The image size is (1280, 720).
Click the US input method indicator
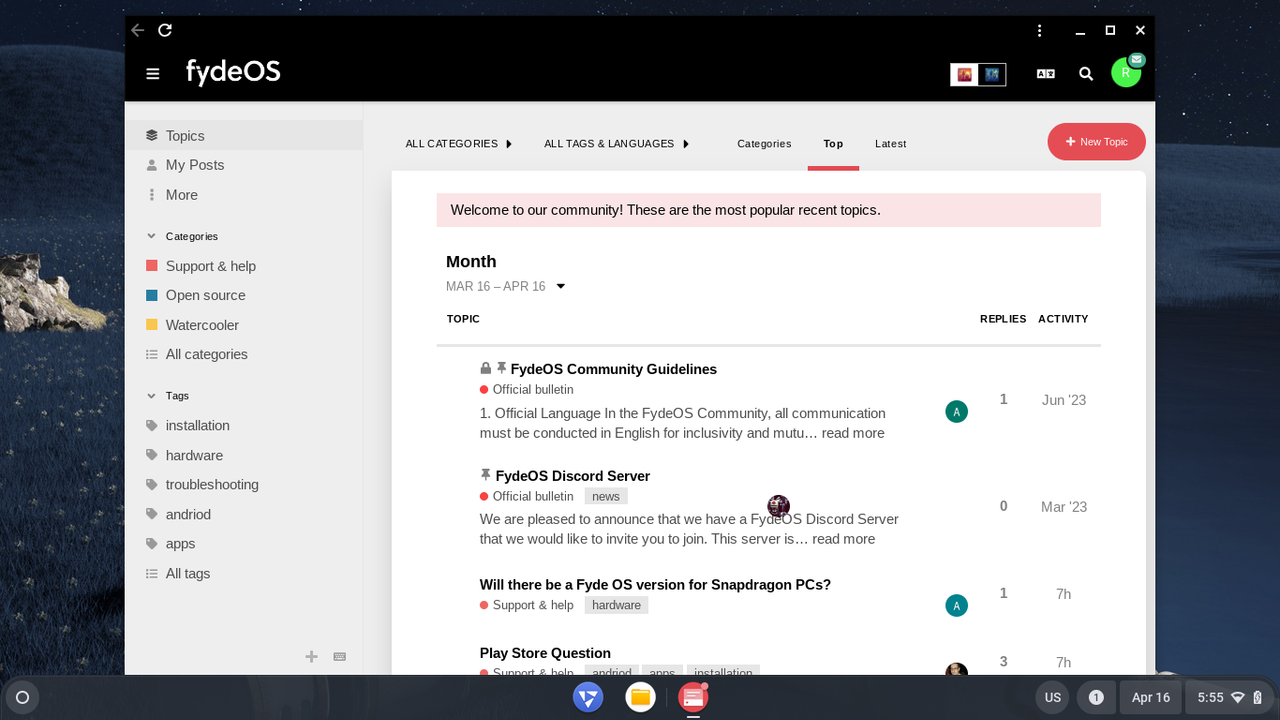(1052, 697)
